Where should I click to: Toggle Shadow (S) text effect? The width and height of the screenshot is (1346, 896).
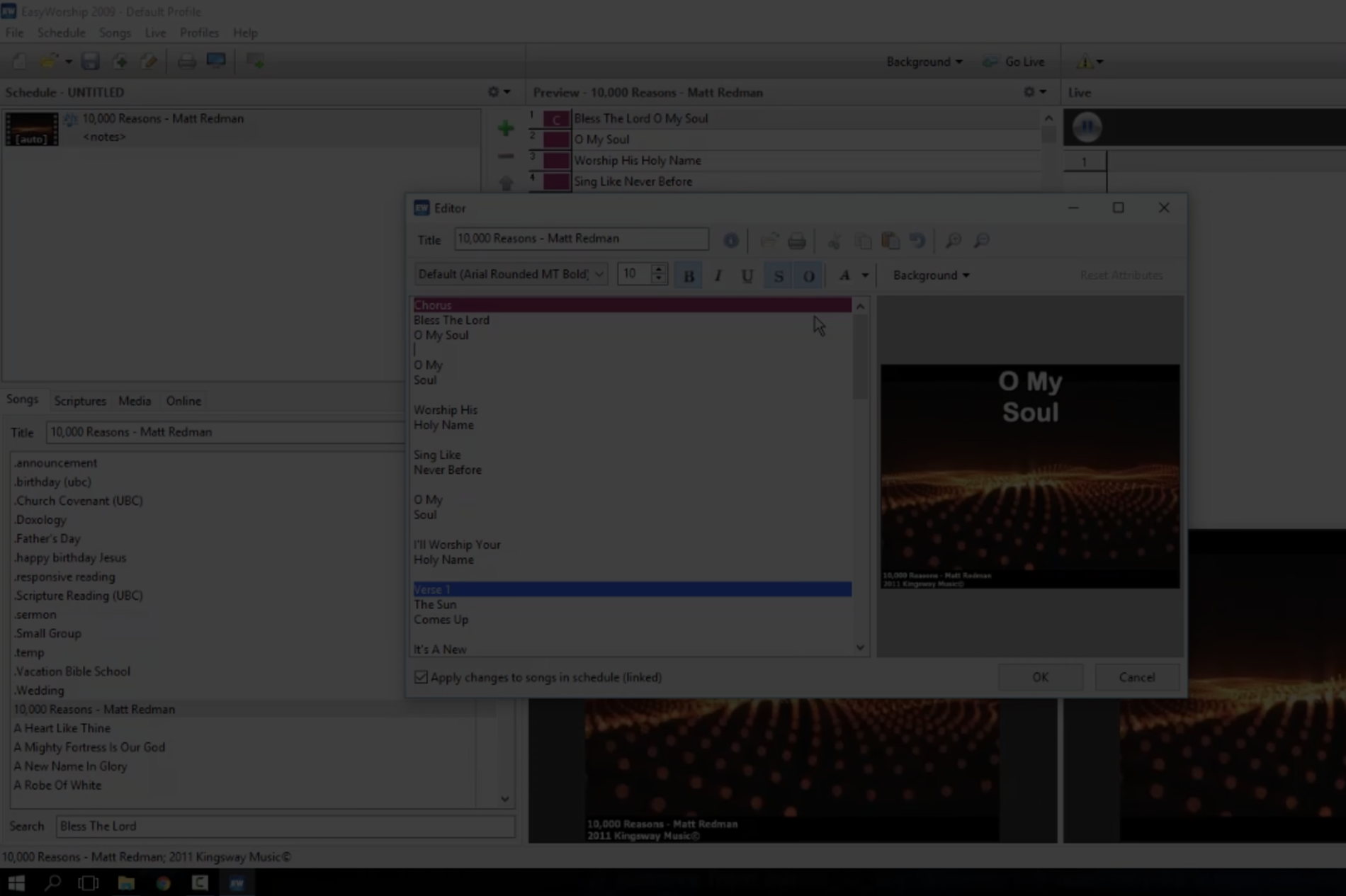[x=779, y=275]
